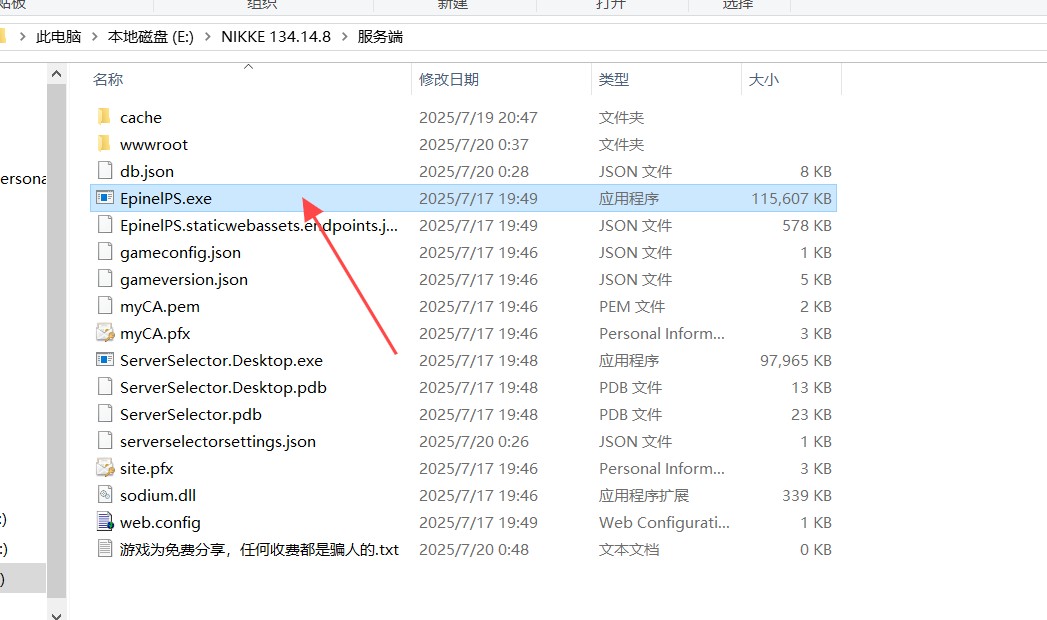Navigate to 此电脑 in the breadcrumb
Viewport: 1047px width, 620px height.
point(59,36)
